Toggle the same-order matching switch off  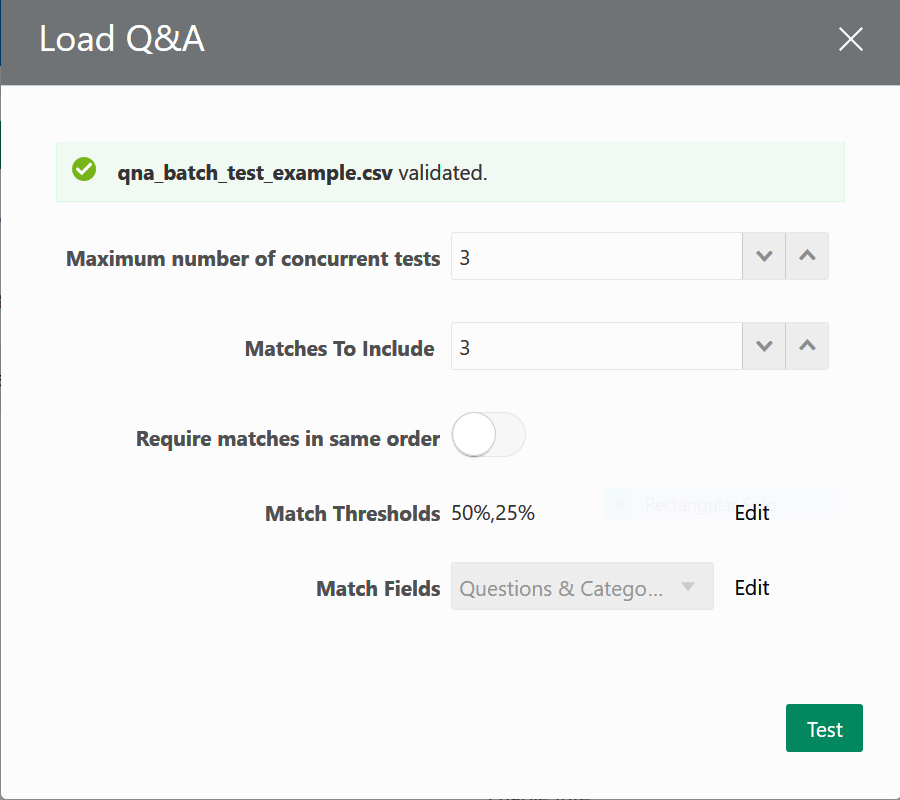(488, 435)
